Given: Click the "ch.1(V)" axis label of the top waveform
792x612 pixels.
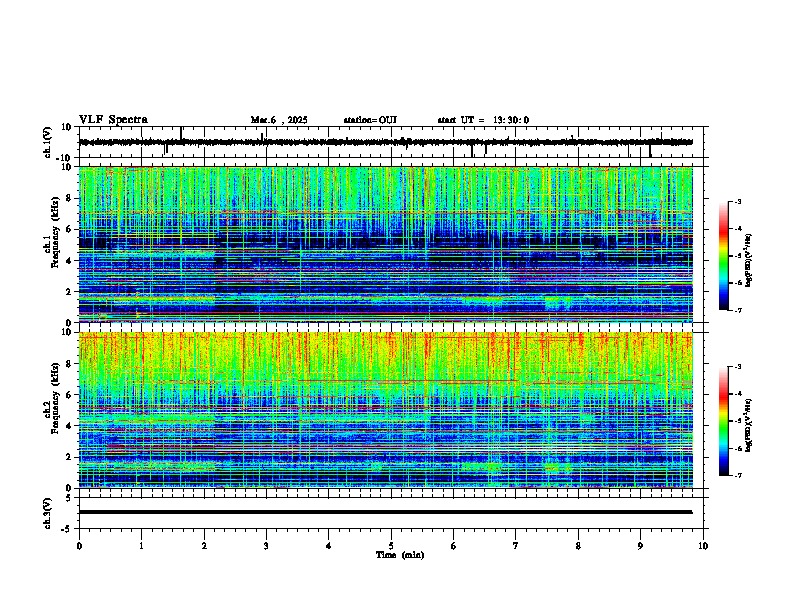Looking at the screenshot, I should tap(48, 142).
